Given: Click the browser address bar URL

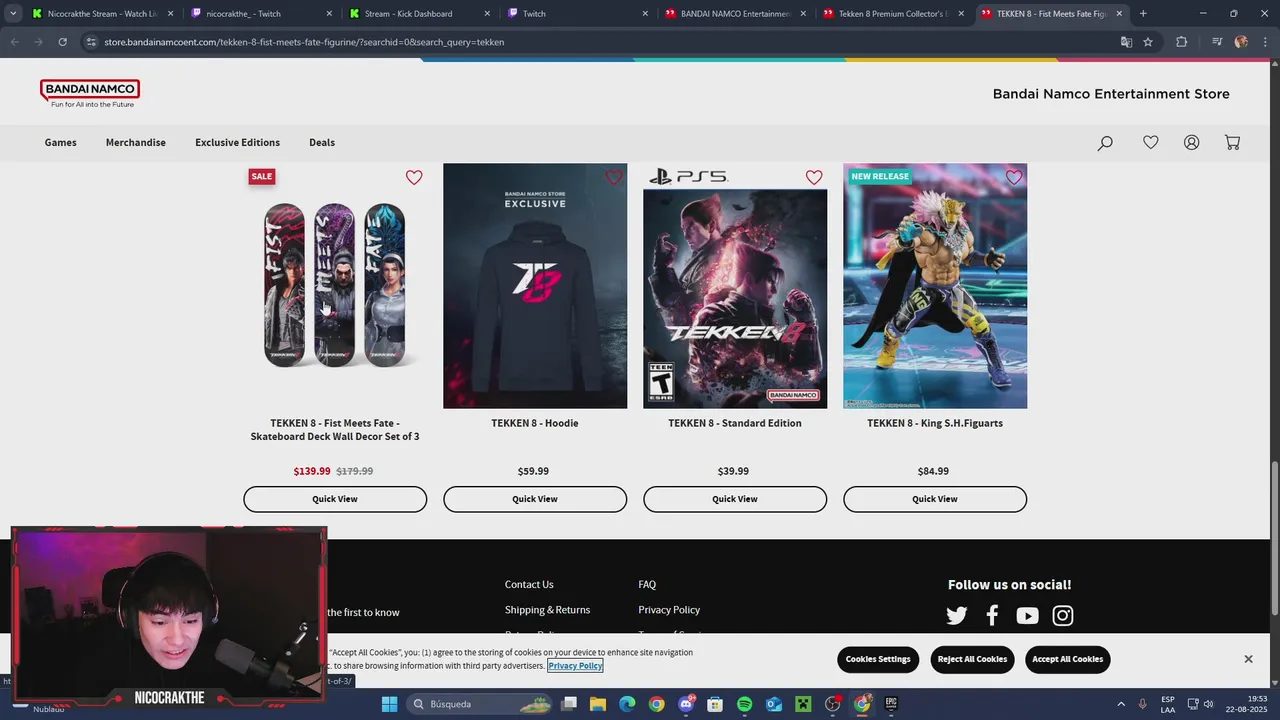Looking at the screenshot, I should coord(304,42).
